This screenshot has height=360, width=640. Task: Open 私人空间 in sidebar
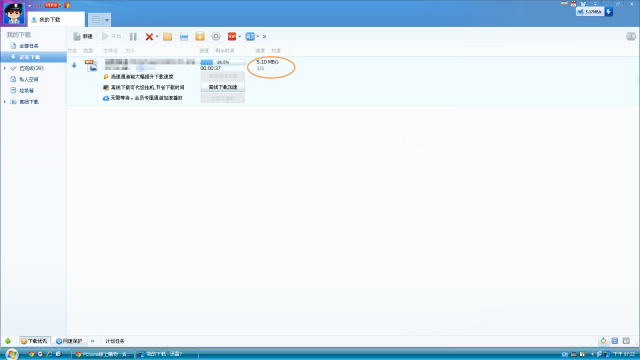point(29,79)
